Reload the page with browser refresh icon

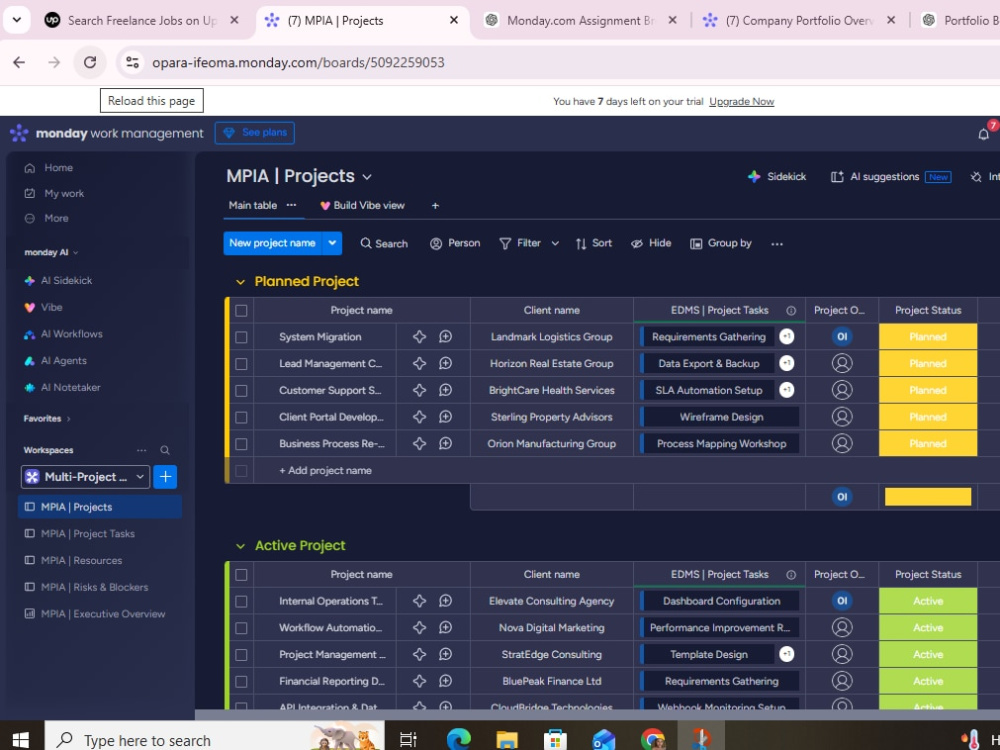coord(90,62)
